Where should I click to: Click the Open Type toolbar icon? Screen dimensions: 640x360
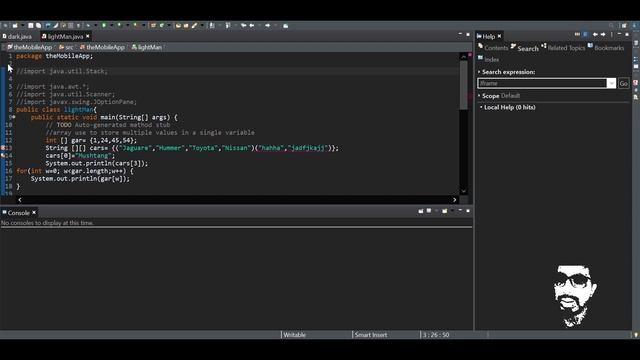pos(178,26)
